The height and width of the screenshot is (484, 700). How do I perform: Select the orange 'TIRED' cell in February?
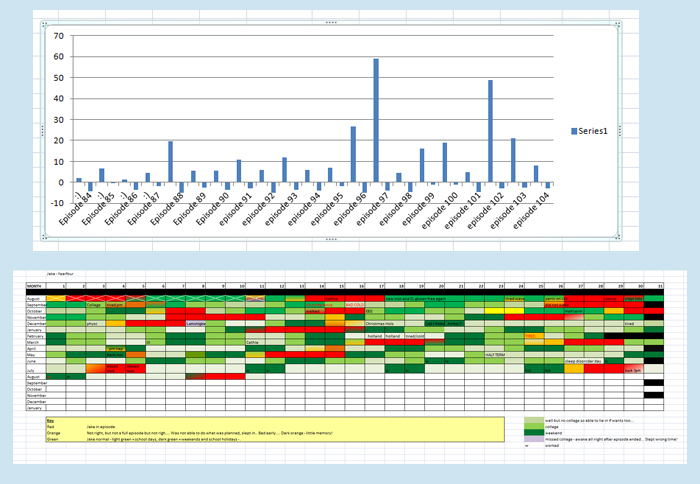[x=534, y=336]
